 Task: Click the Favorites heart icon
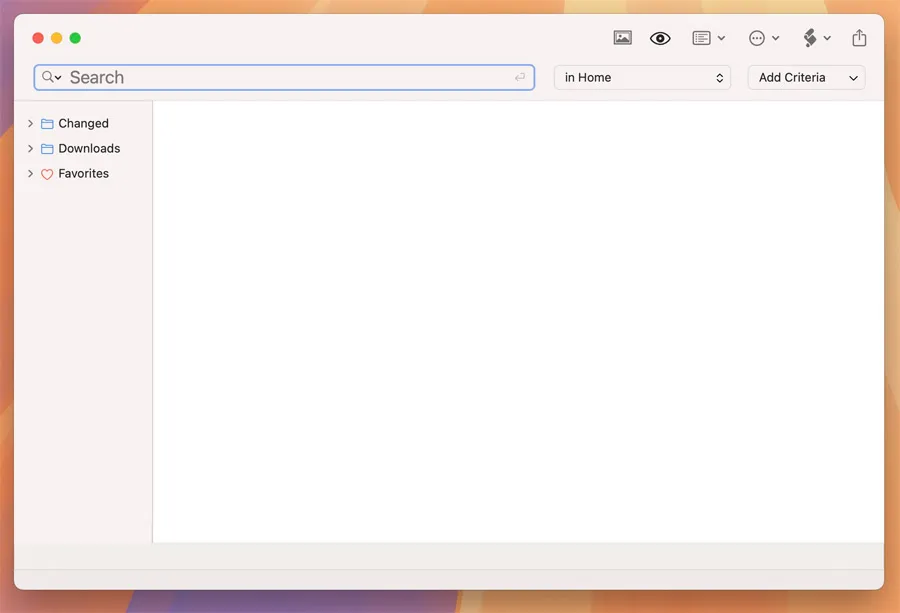pyautogui.click(x=47, y=174)
